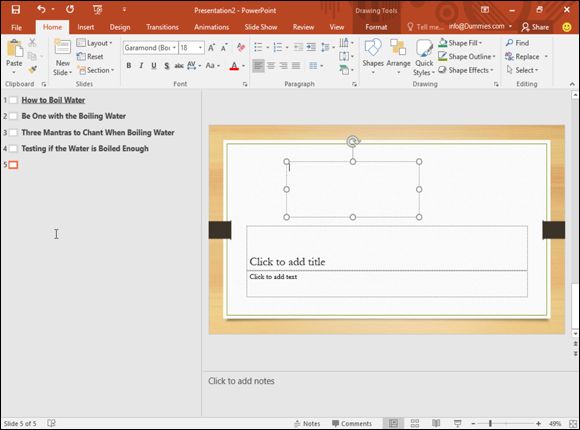
Task: Open the font color picker
Action: 243,66
